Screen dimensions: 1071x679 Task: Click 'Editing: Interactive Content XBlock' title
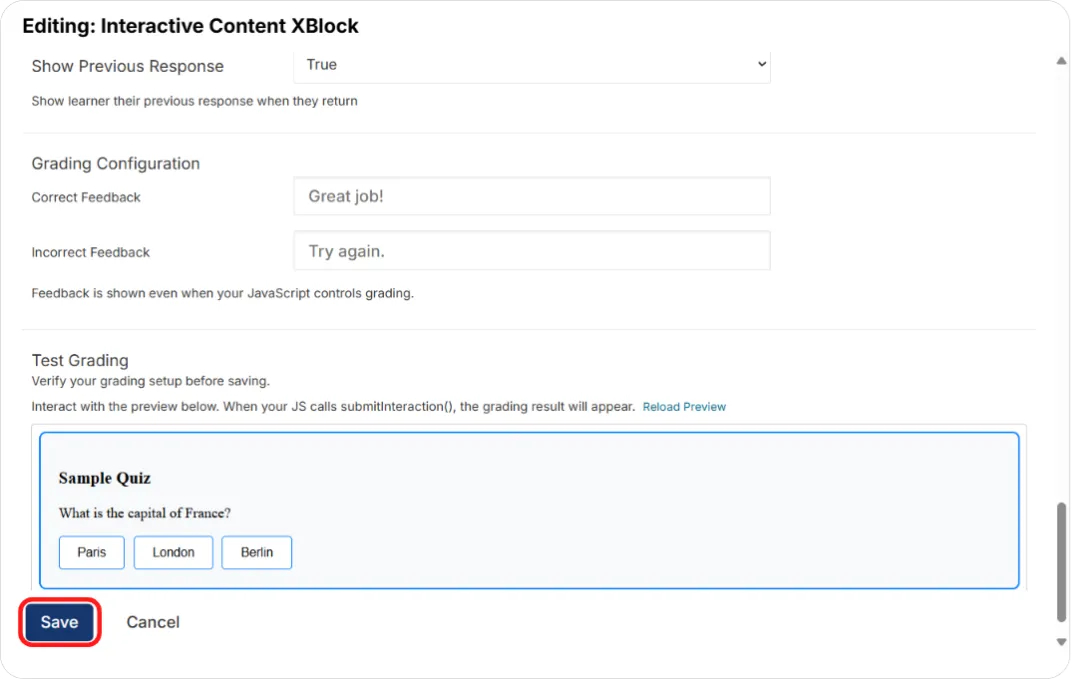coord(191,26)
